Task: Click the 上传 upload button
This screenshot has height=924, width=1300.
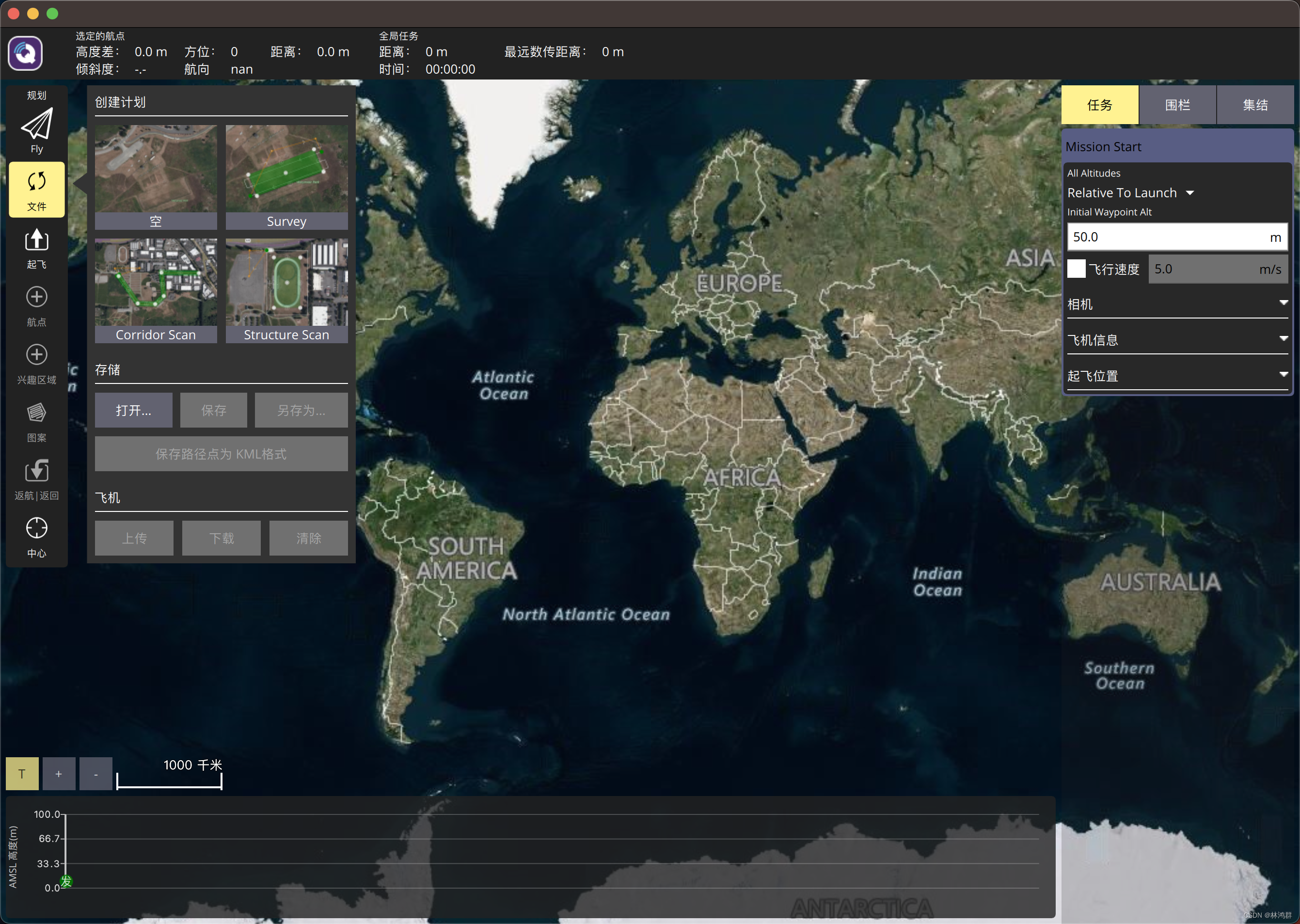Action: (134, 538)
